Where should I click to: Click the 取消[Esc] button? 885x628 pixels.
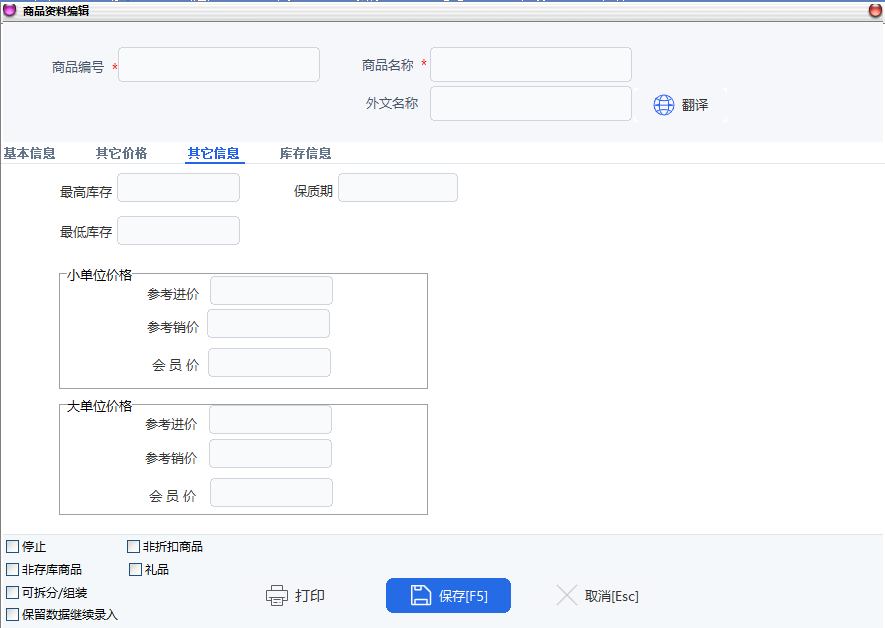(598, 596)
